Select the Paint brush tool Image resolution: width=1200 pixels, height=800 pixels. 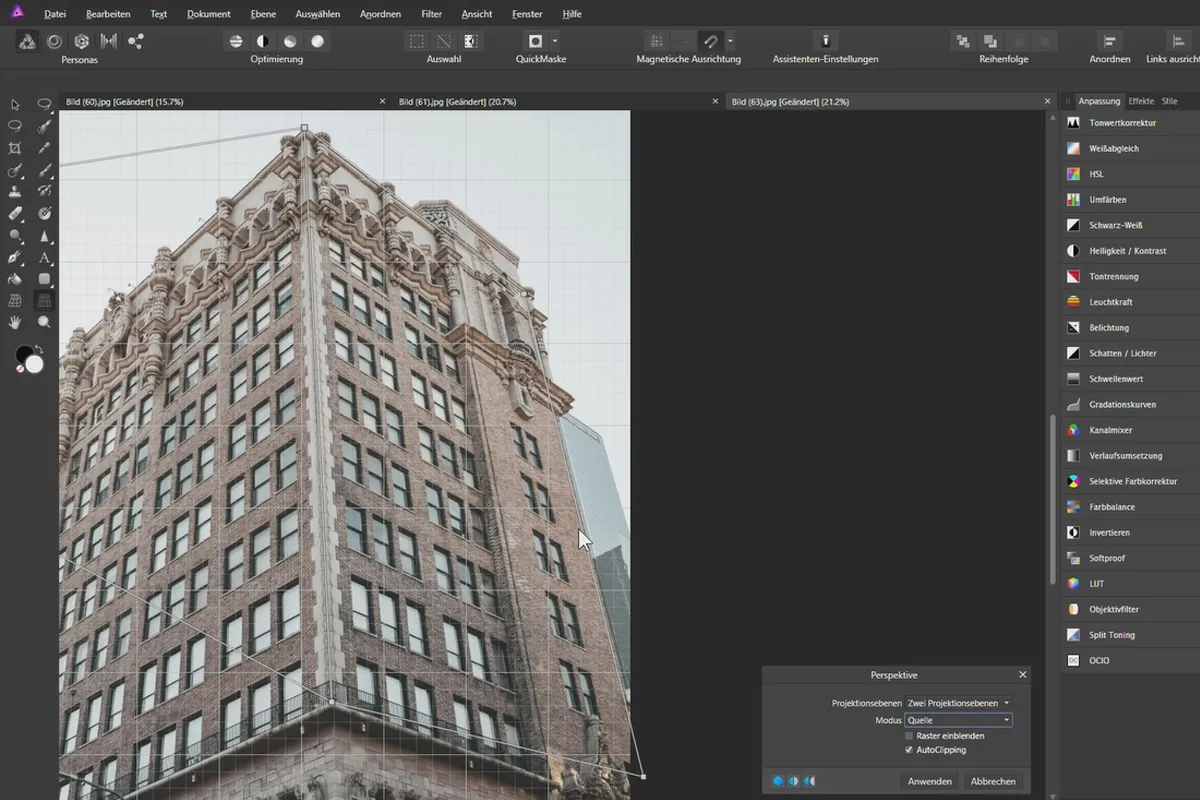click(x=44, y=170)
